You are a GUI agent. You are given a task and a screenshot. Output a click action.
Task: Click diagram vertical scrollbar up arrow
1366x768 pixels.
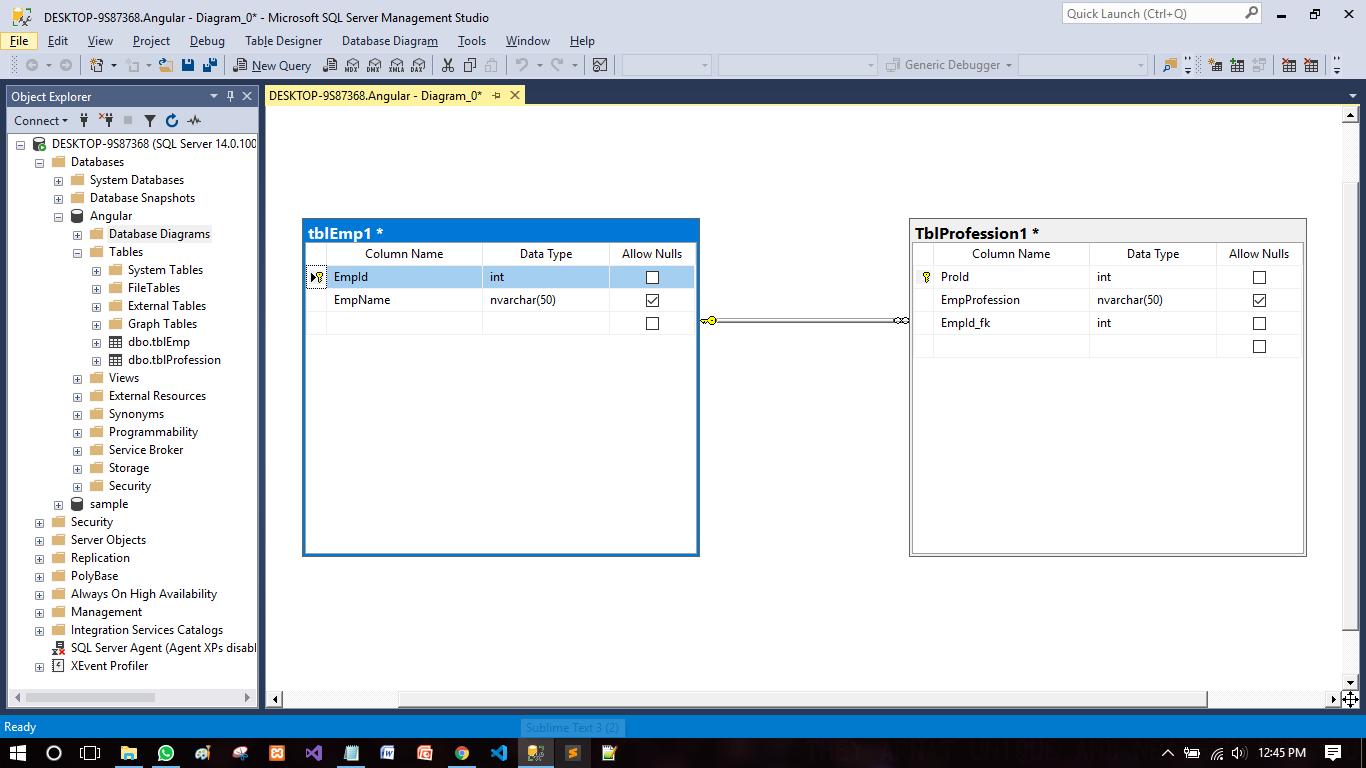click(1350, 115)
